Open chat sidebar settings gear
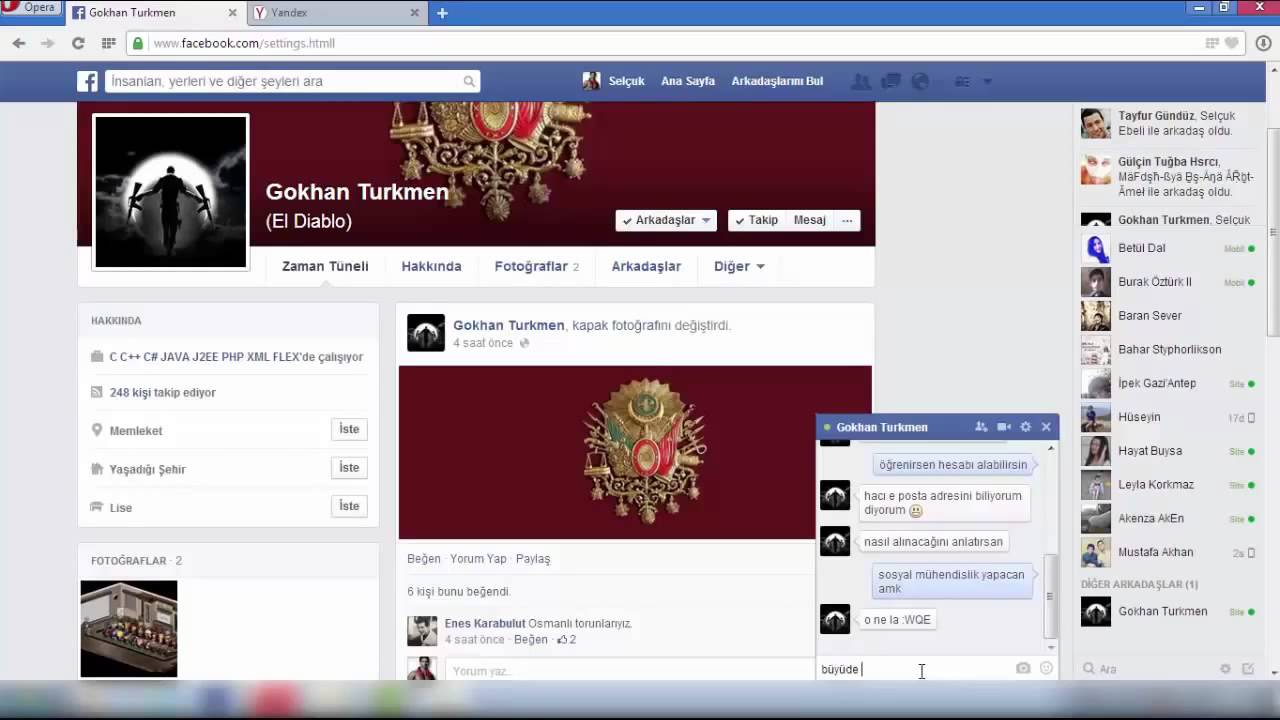Screen dimensions: 1280x720 (x=1225, y=668)
